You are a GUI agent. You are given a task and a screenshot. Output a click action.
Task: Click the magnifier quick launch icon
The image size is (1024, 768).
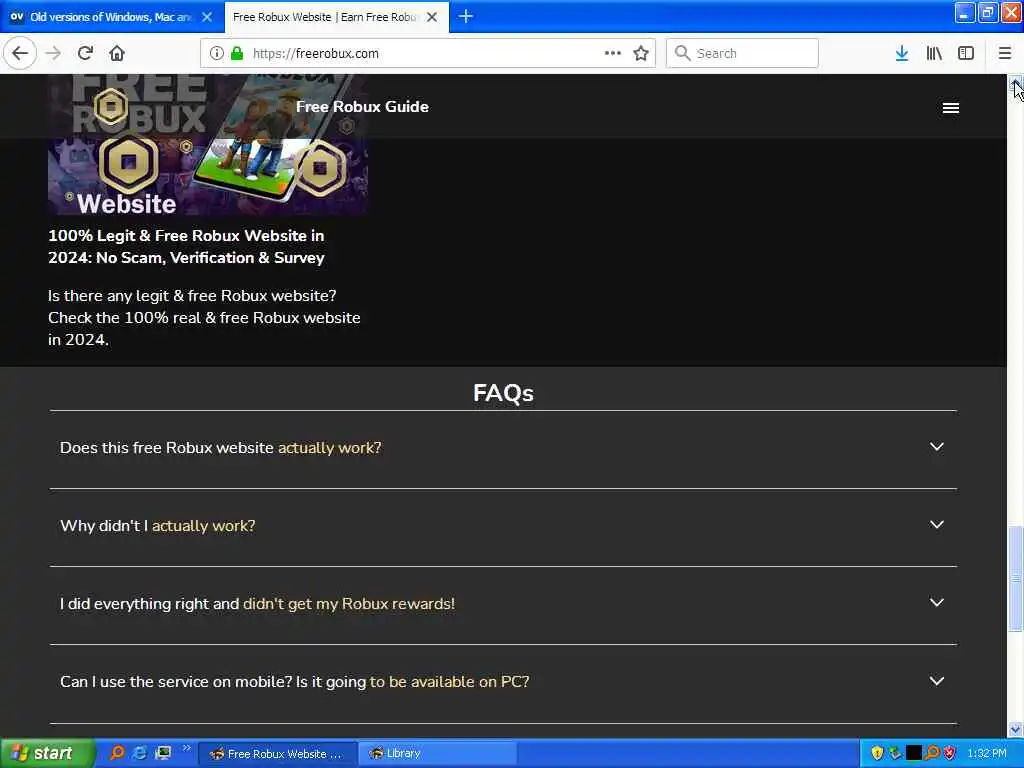click(x=117, y=753)
